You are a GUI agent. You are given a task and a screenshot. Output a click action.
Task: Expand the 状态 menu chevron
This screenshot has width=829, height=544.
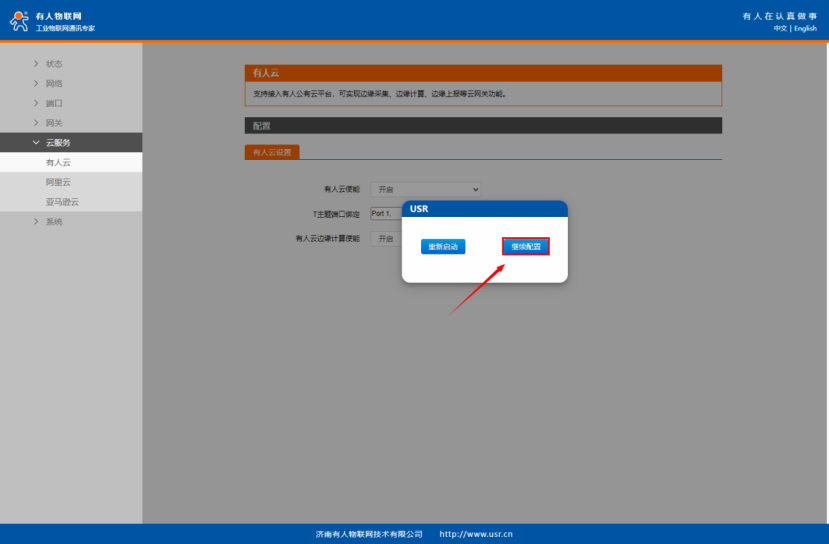[x=36, y=64]
